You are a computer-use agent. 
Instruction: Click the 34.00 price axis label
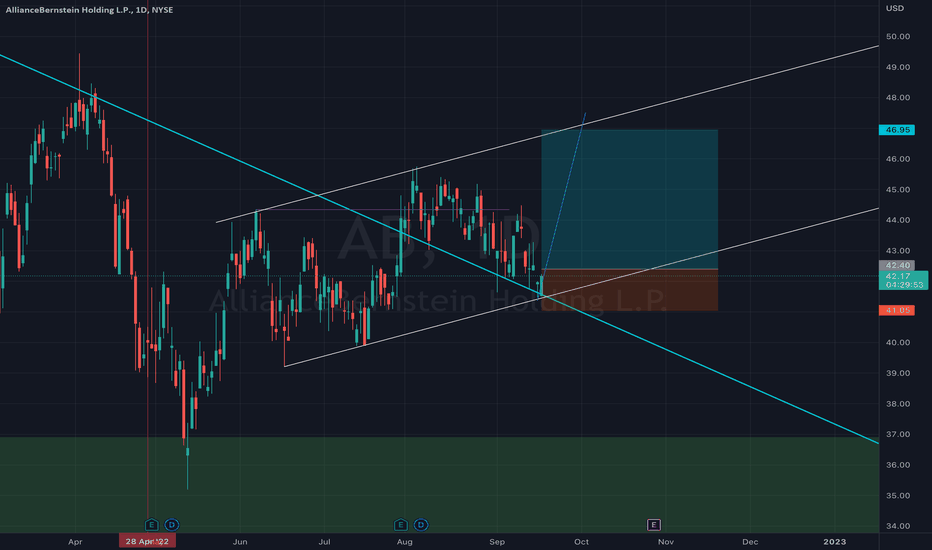coord(898,526)
